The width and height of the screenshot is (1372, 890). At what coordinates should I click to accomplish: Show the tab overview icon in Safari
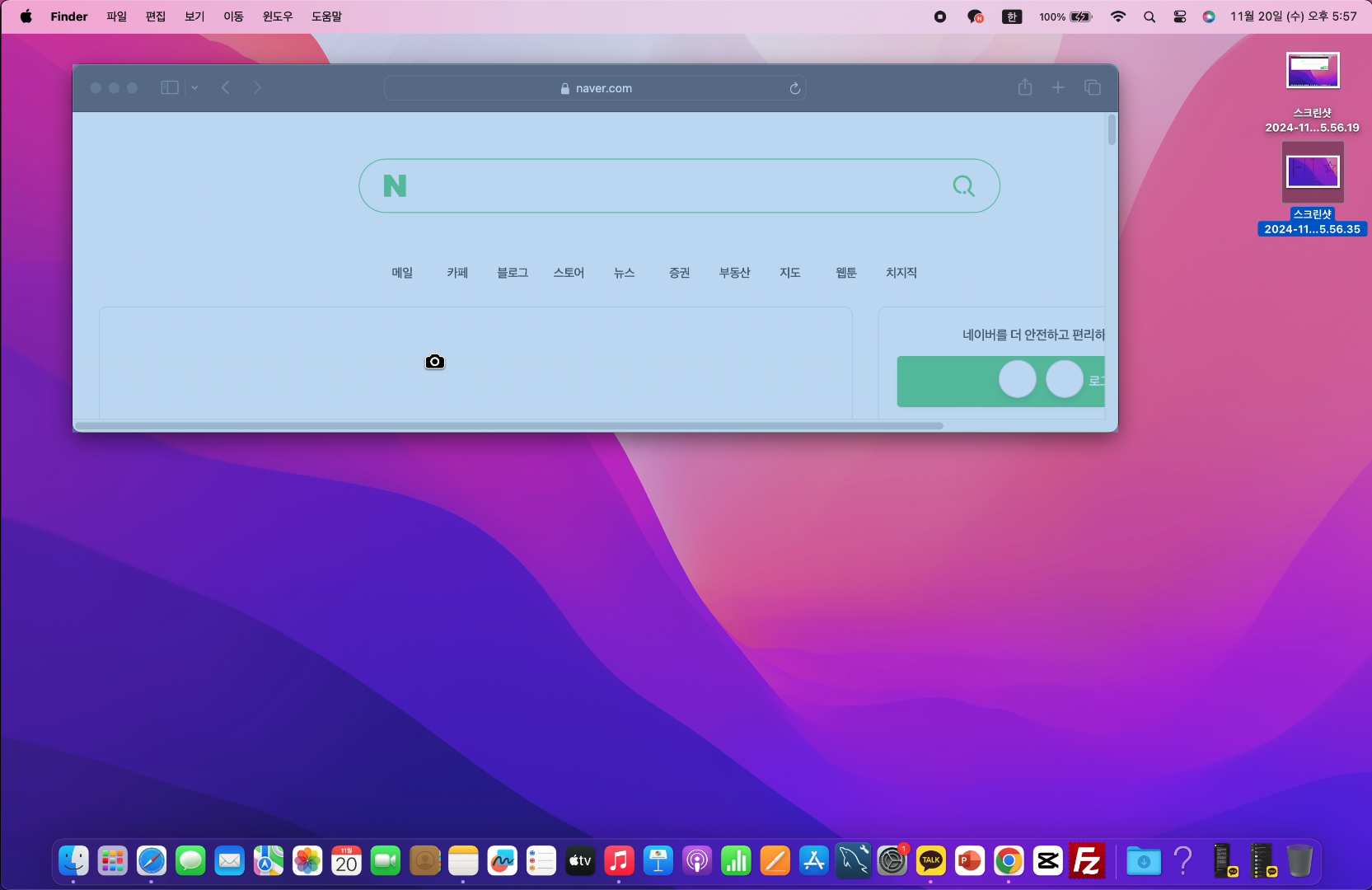point(1093,87)
